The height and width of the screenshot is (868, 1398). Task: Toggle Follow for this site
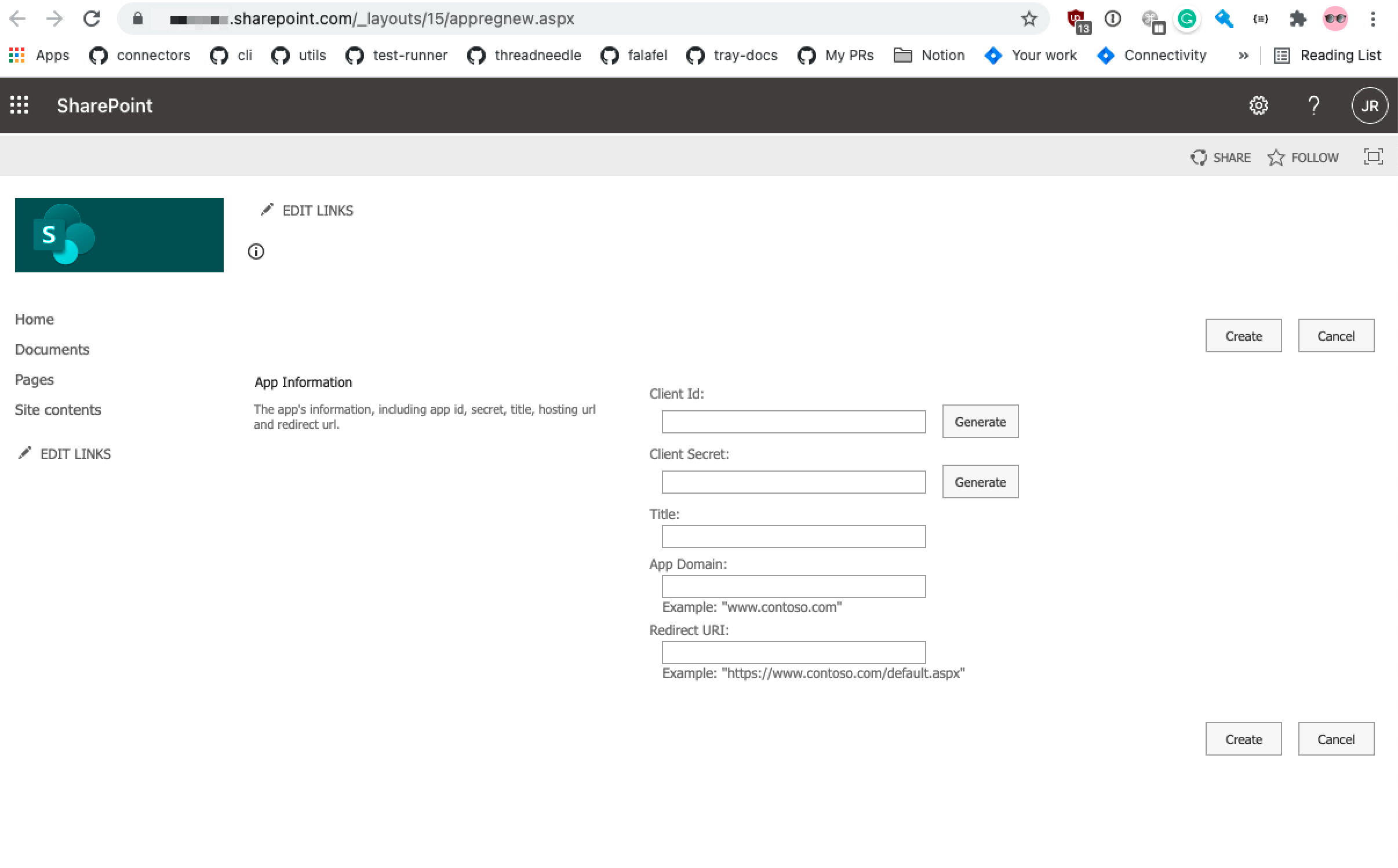1304,157
